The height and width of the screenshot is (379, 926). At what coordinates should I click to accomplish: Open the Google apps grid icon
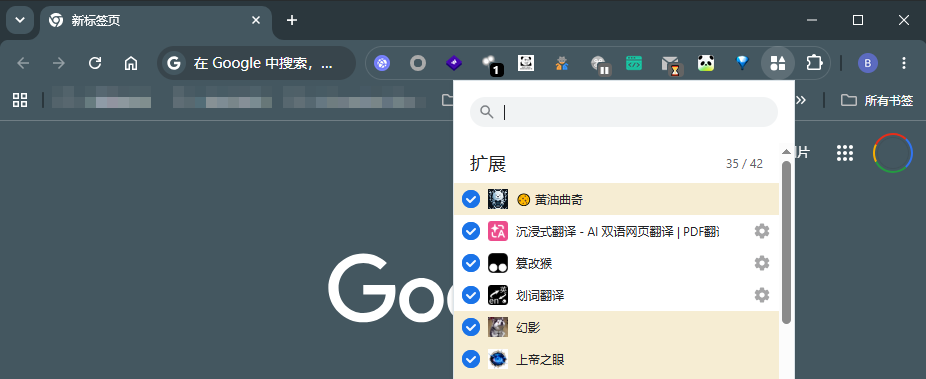point(845,153)
